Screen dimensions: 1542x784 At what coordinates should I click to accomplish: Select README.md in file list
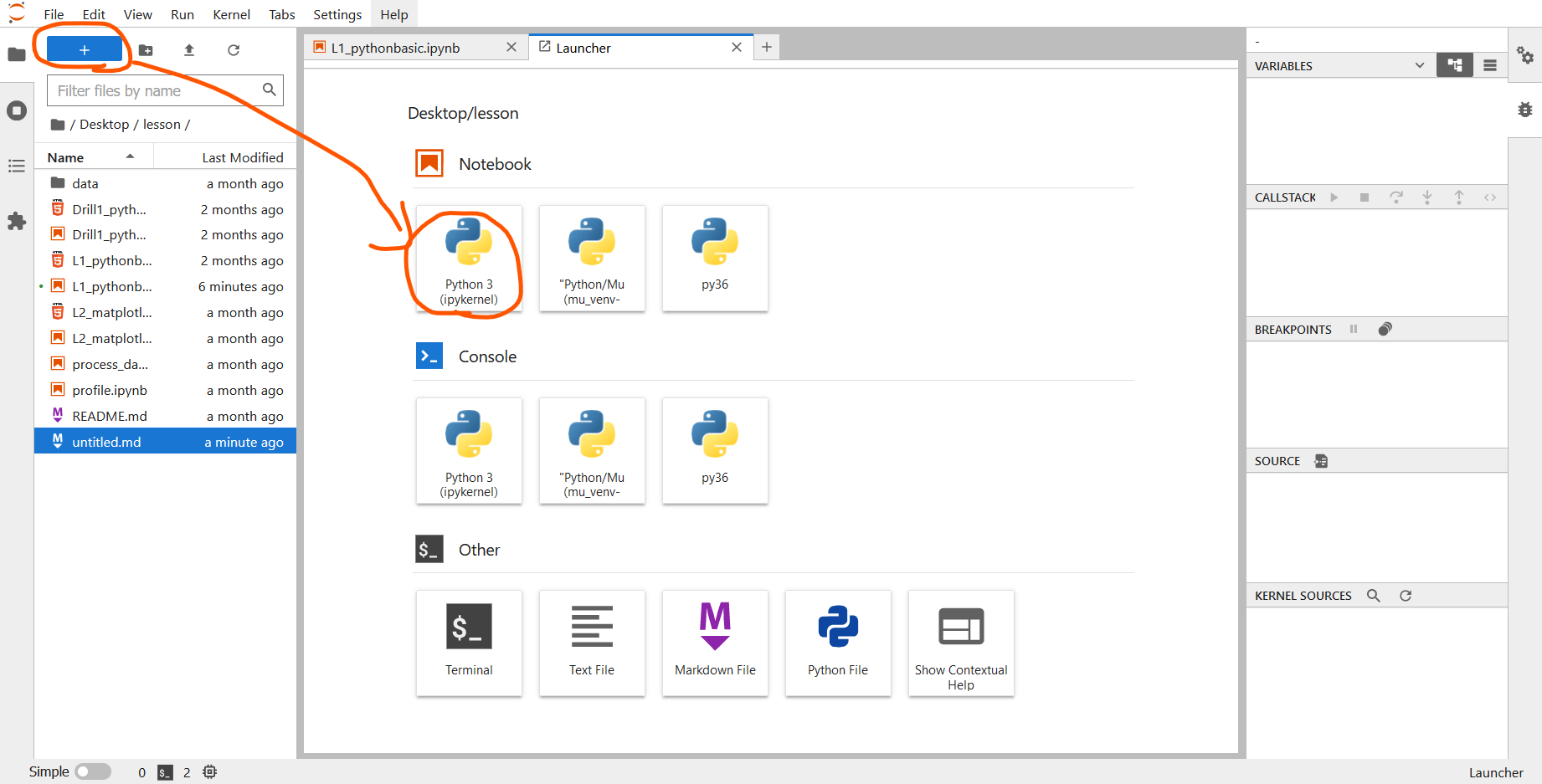point(110,416)
